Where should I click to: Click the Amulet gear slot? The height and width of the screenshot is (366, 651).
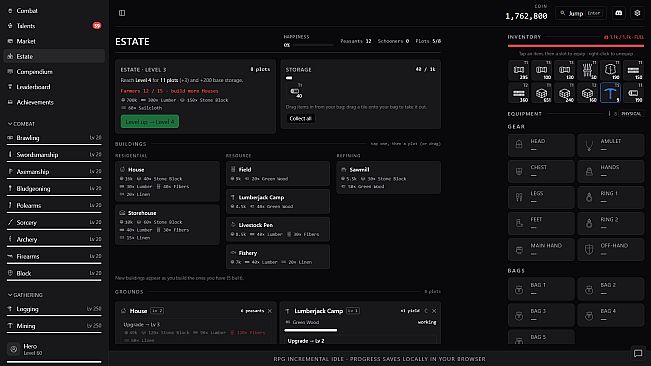pyautogui.click(x=611, y=145)
